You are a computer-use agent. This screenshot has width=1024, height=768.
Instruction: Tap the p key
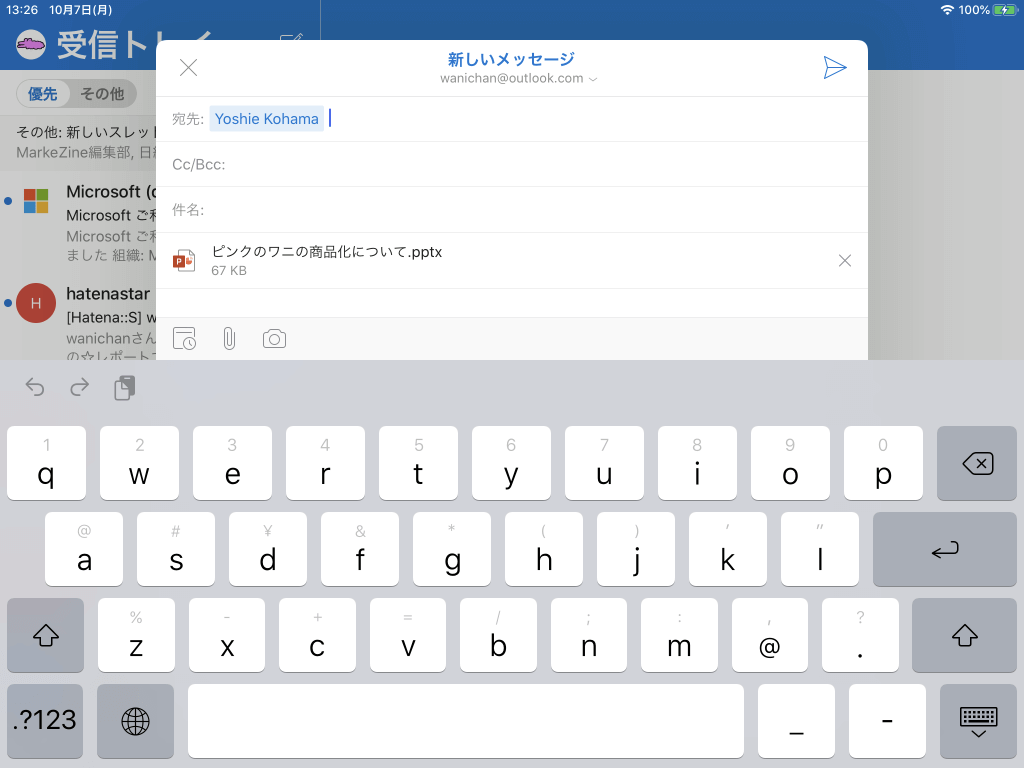pos(883,463)
